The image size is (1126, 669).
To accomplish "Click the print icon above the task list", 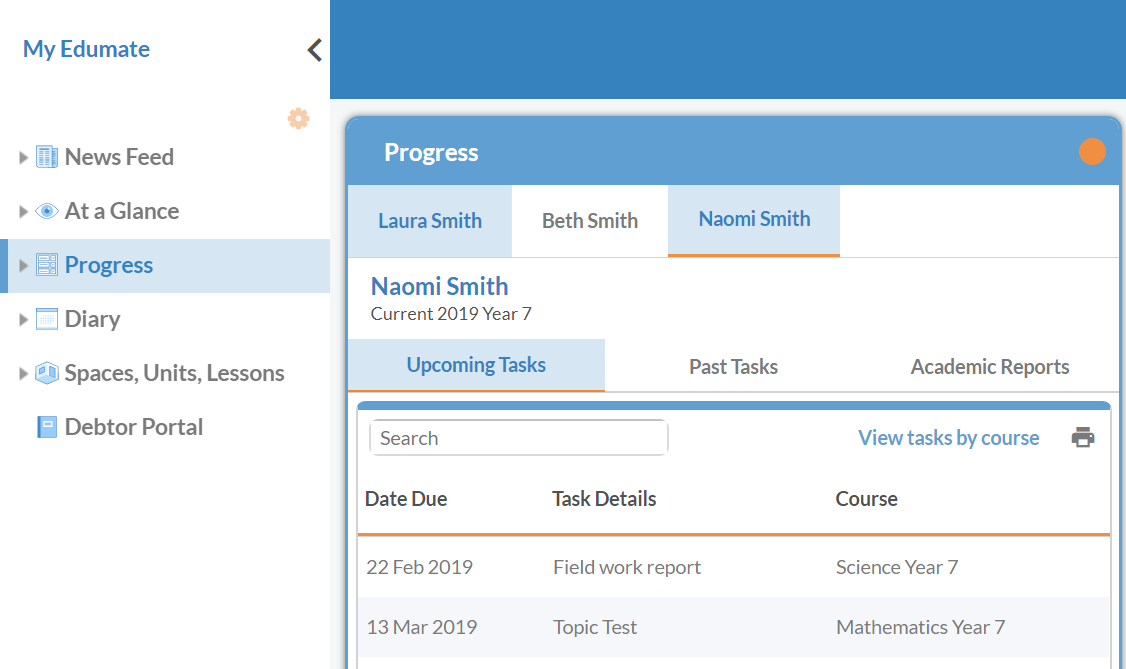I will pyautogui.click(x=1082, y=437).
